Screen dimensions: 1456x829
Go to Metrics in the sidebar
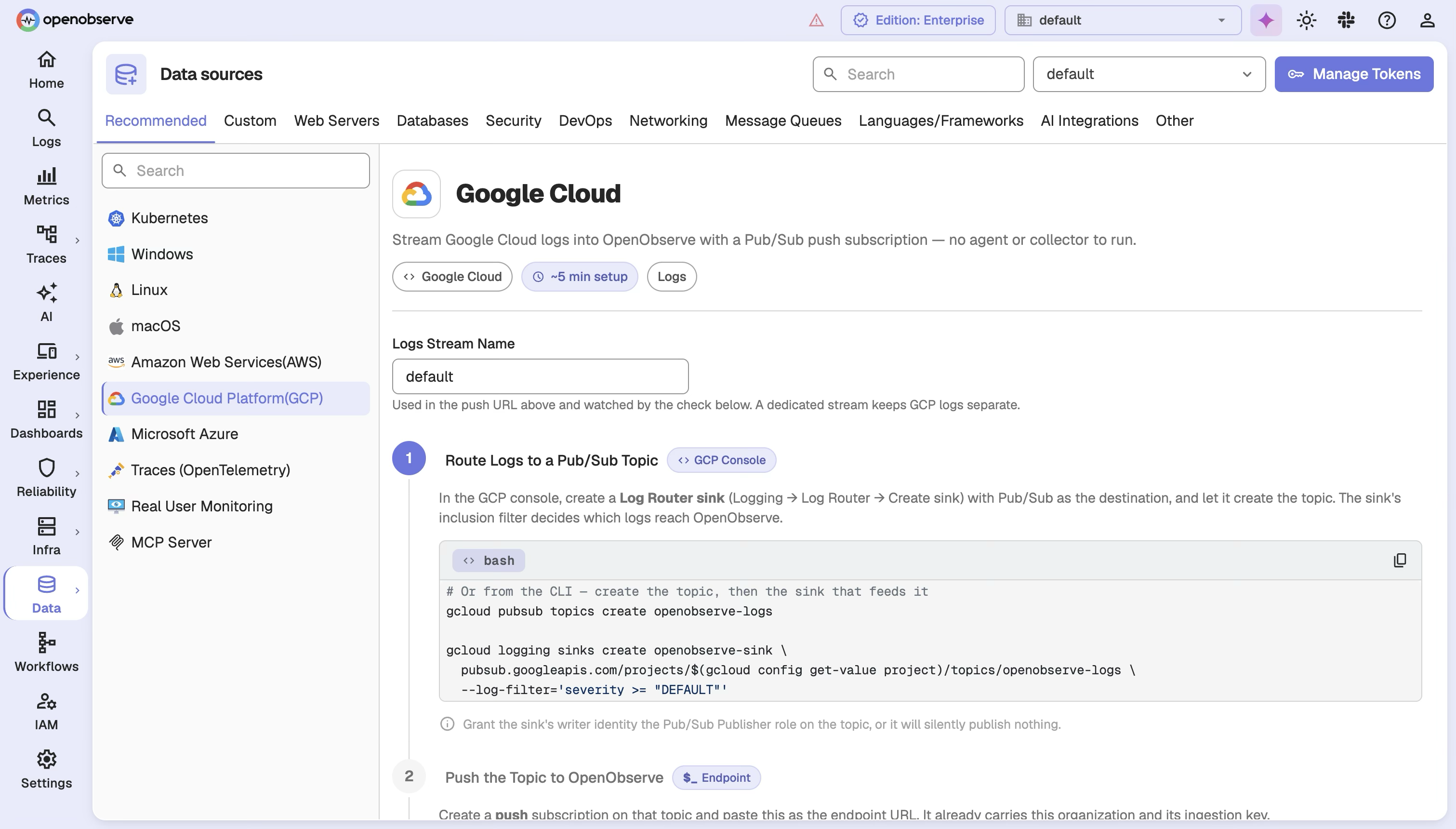(x=46, y=187)
